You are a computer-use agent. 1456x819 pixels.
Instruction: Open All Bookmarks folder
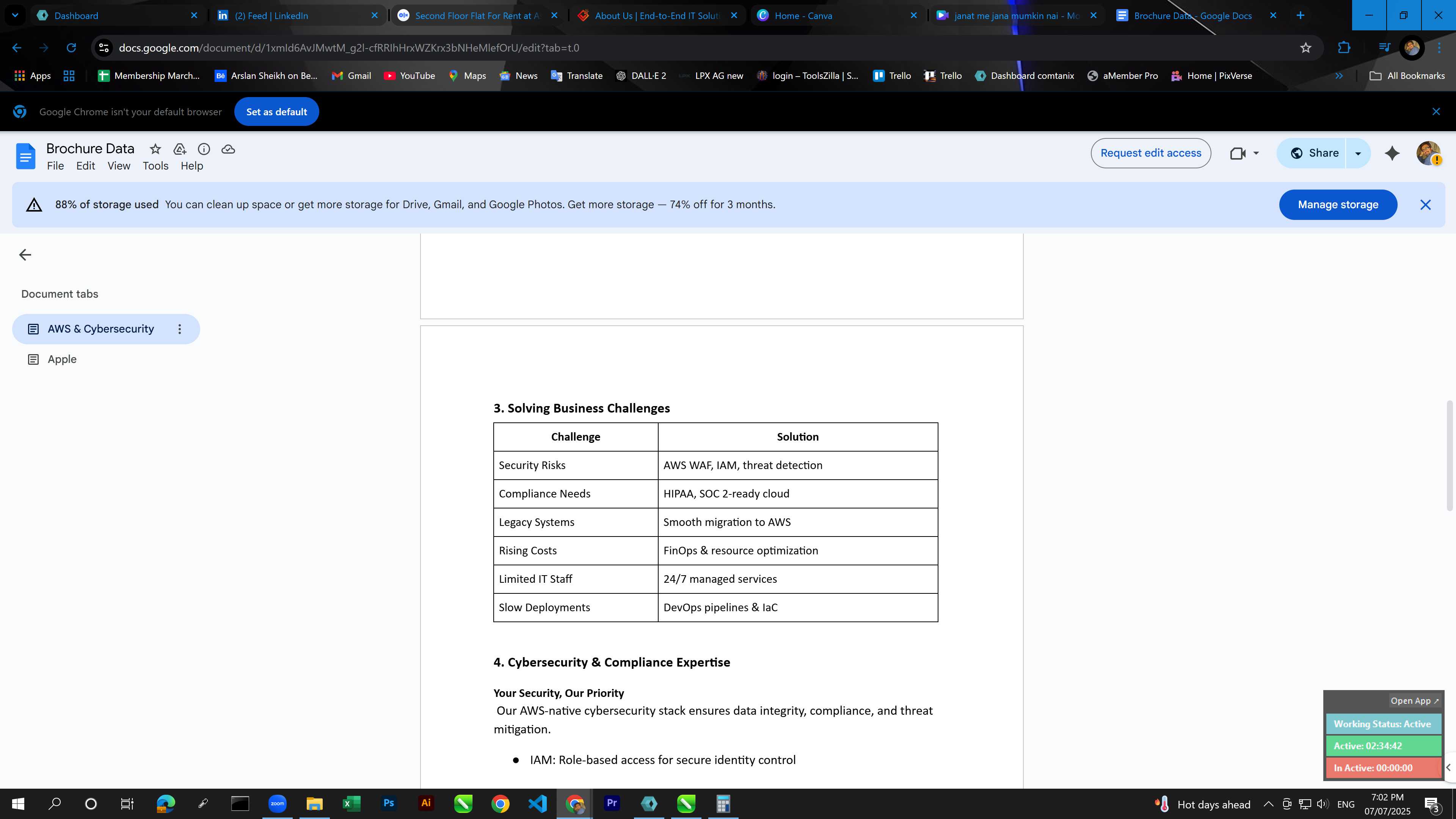pos(1407,76)
